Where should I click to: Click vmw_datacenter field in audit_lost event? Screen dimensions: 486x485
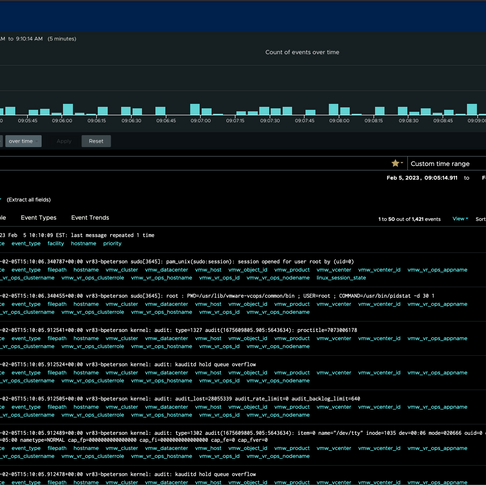[x=167, y=407]
